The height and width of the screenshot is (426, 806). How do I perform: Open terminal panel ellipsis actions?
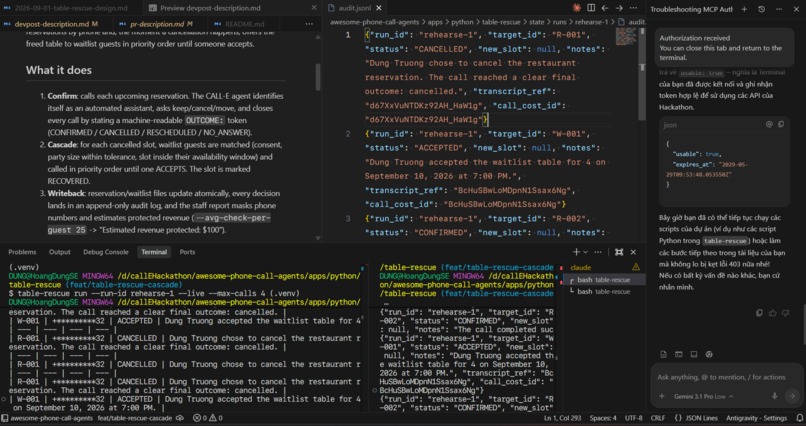598,252
